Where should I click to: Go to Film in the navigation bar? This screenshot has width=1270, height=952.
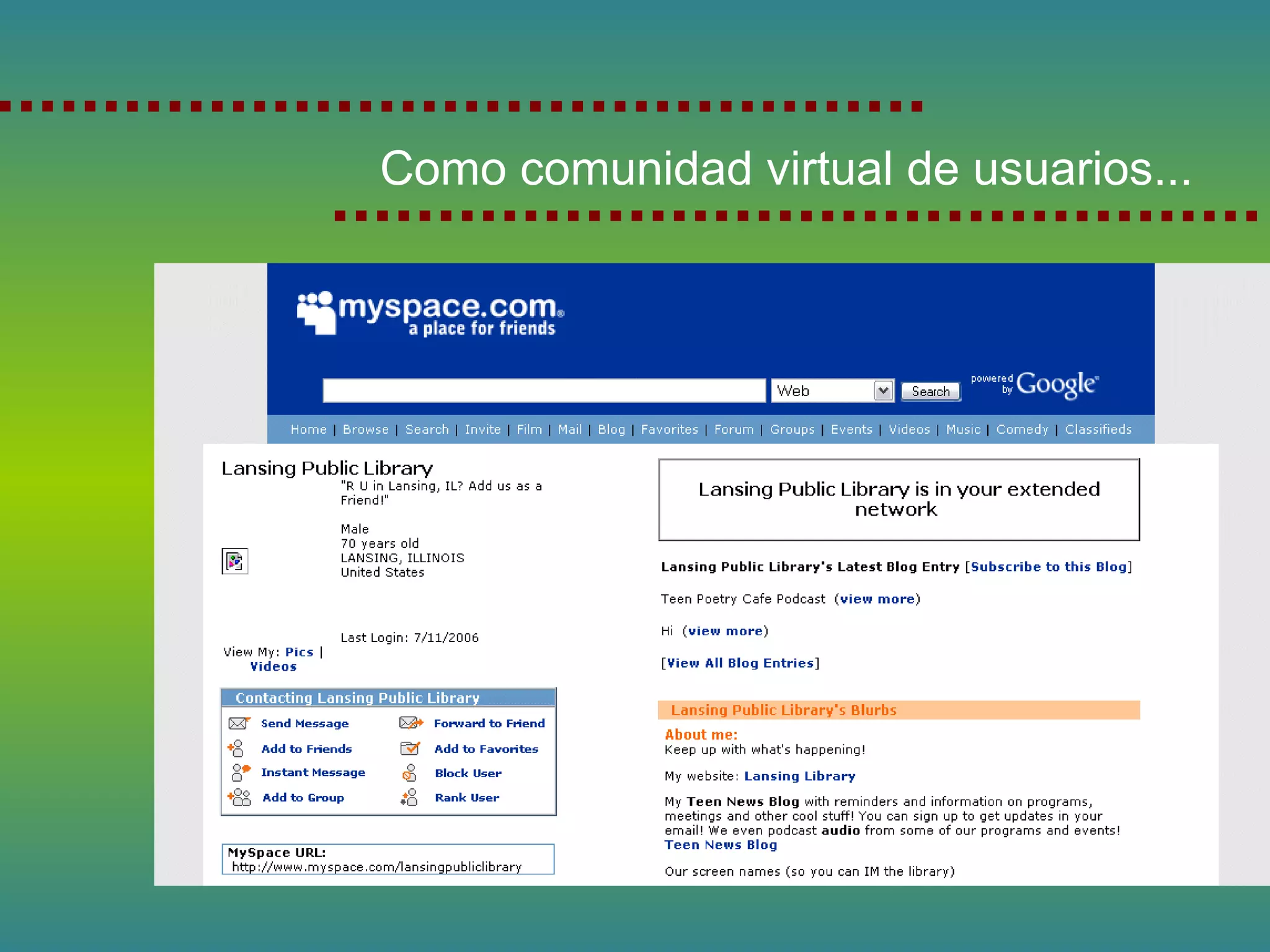click(530, 430)
